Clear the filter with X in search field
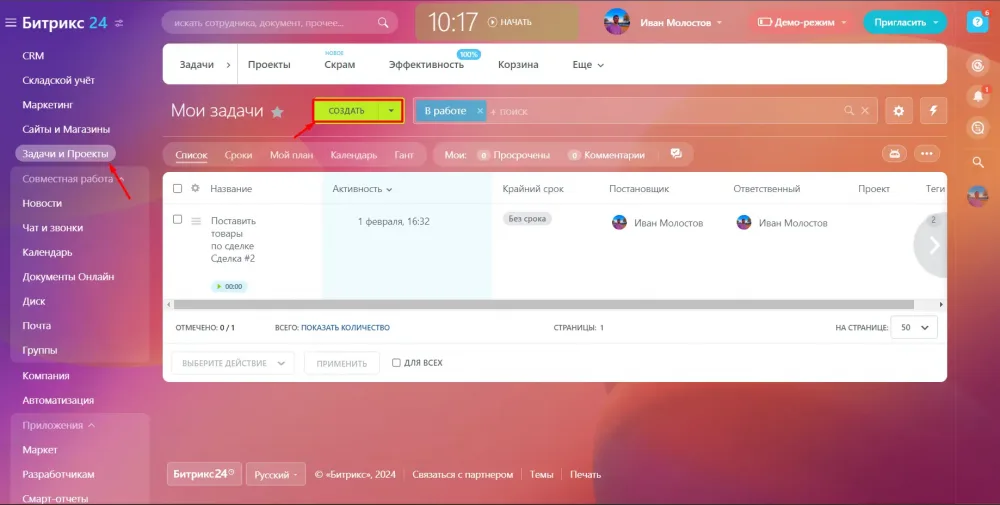Screen dimensions: 1000x505 coord(865,110)
